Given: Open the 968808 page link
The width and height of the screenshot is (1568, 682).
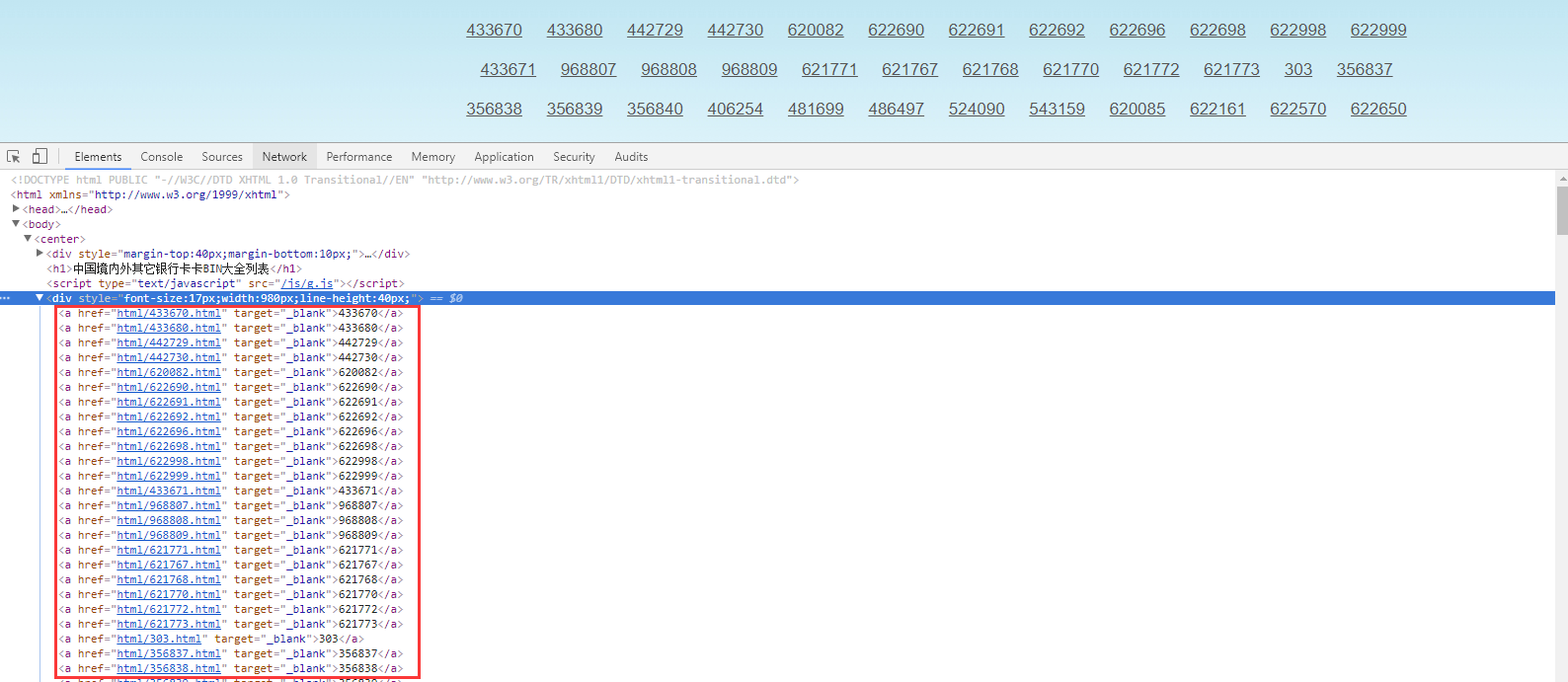Looking at the screenshot, I should (668, 70).
